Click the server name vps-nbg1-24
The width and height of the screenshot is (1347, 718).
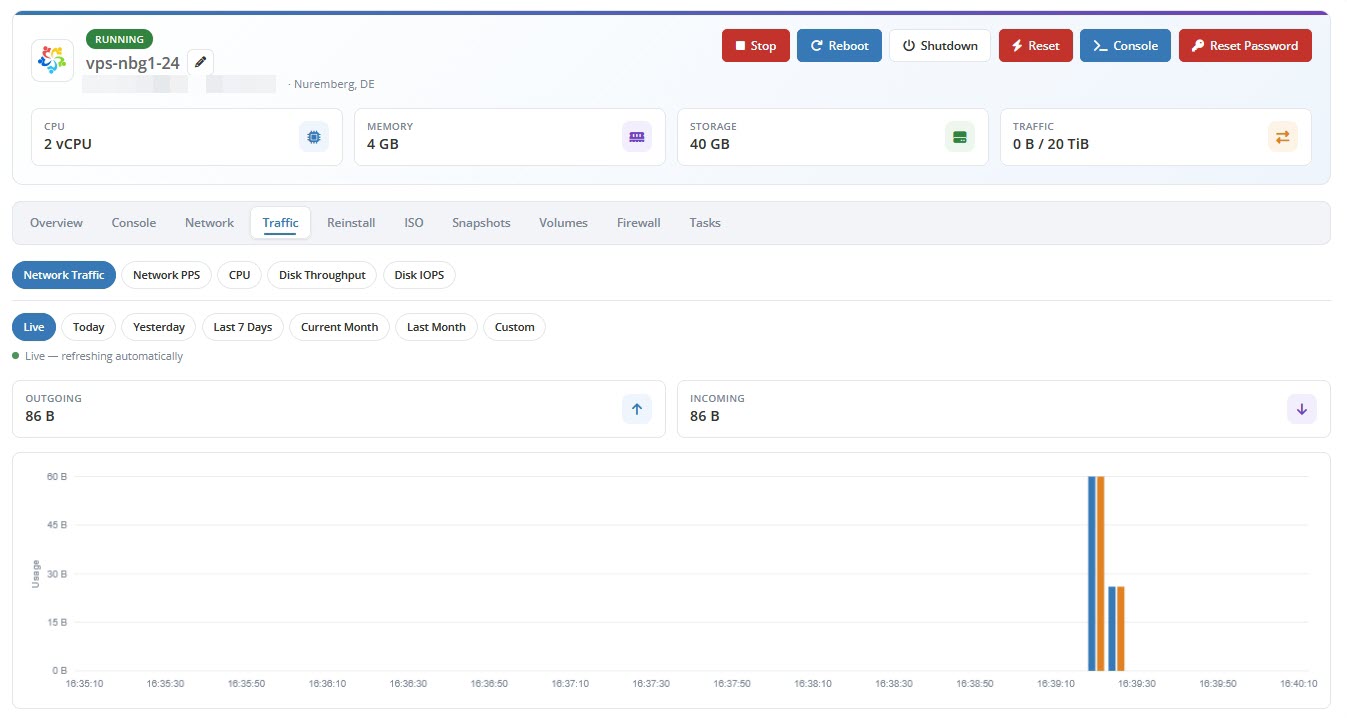pos(133,63)
